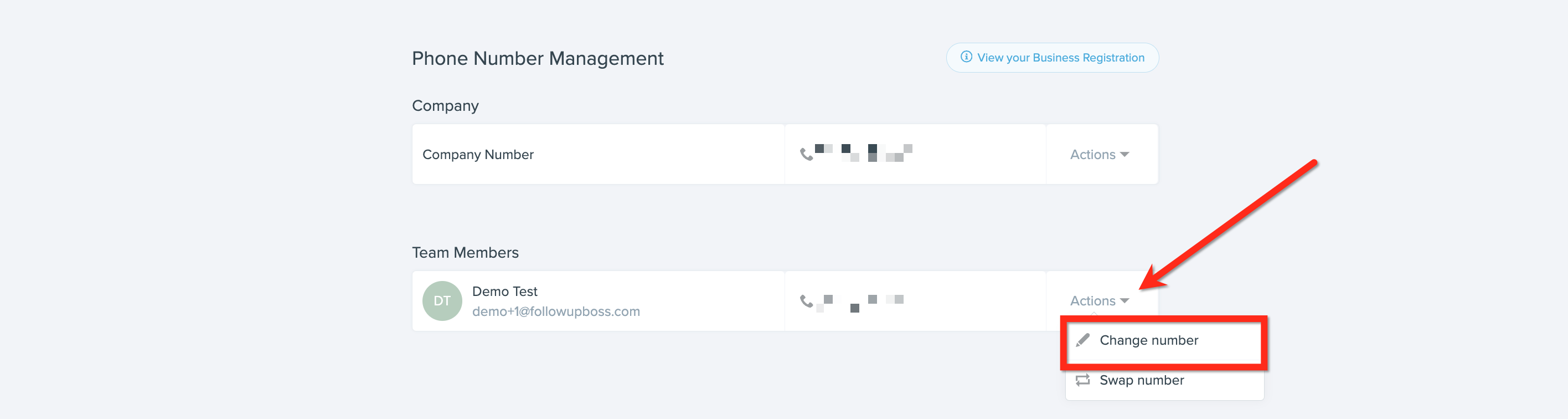Screen dimensions: 1568x419
Task: Click the Team Members heading
Action: coord(465,252)
